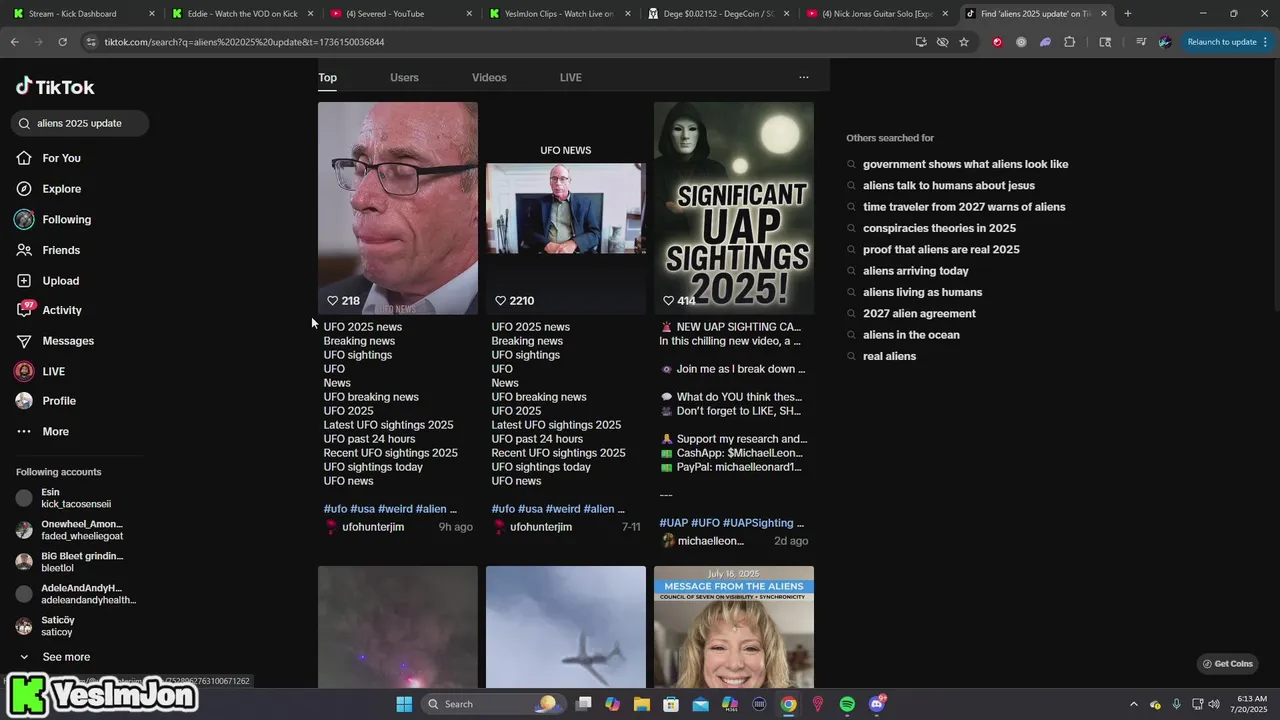Search aliens living as humans
The height and width of the screenshot is (720, 1280).
click(922, 292)
